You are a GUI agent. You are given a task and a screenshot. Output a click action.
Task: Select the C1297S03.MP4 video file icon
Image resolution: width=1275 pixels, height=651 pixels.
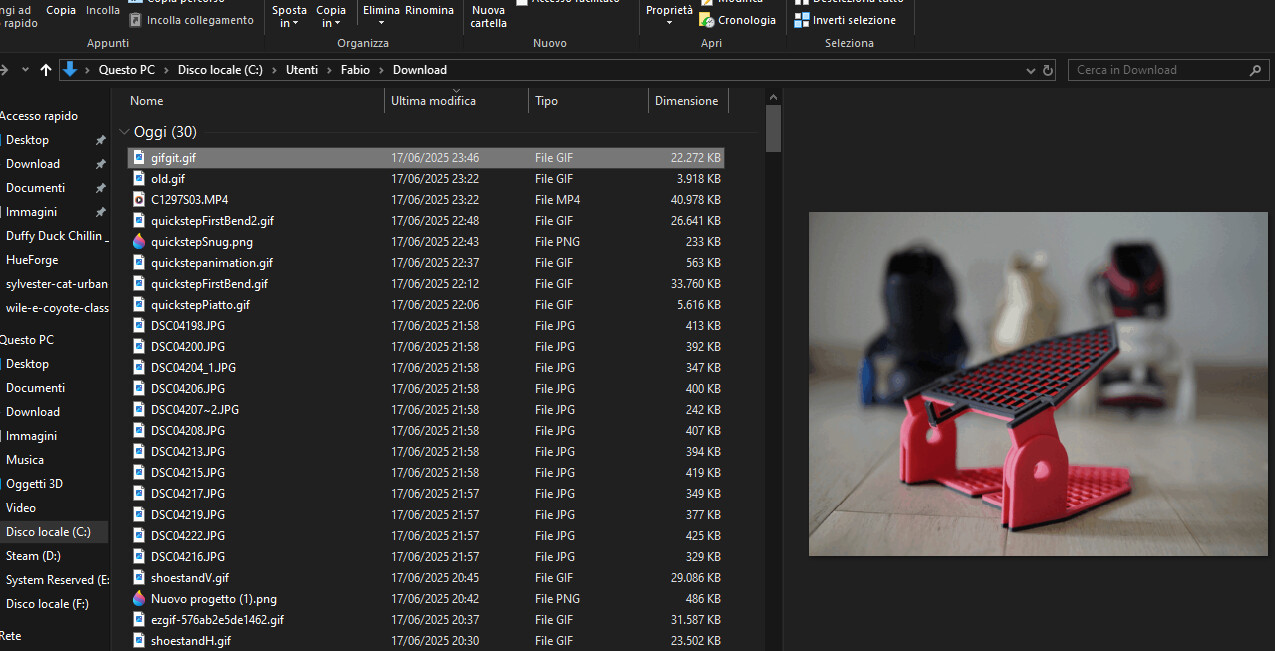tap(140, 200)
